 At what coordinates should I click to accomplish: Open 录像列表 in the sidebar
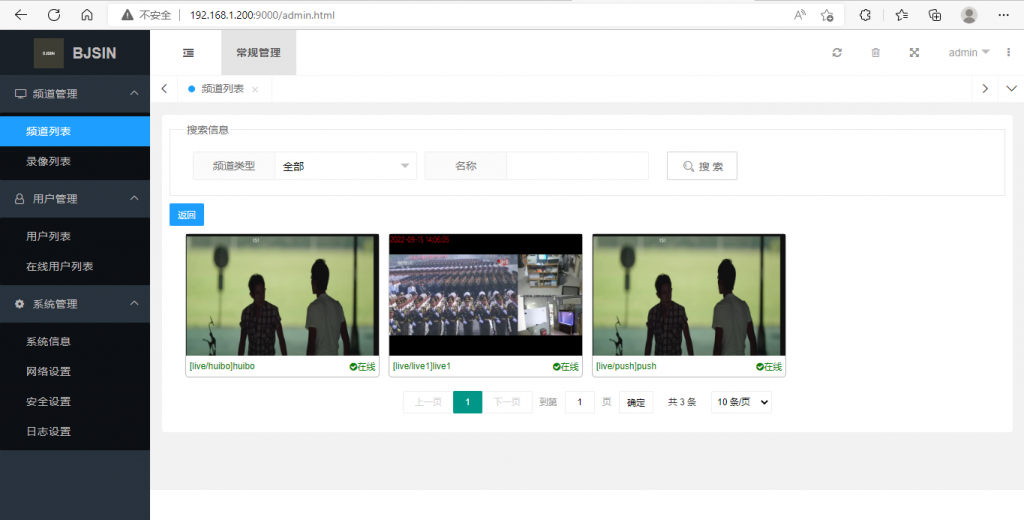[x=48, y=162]
